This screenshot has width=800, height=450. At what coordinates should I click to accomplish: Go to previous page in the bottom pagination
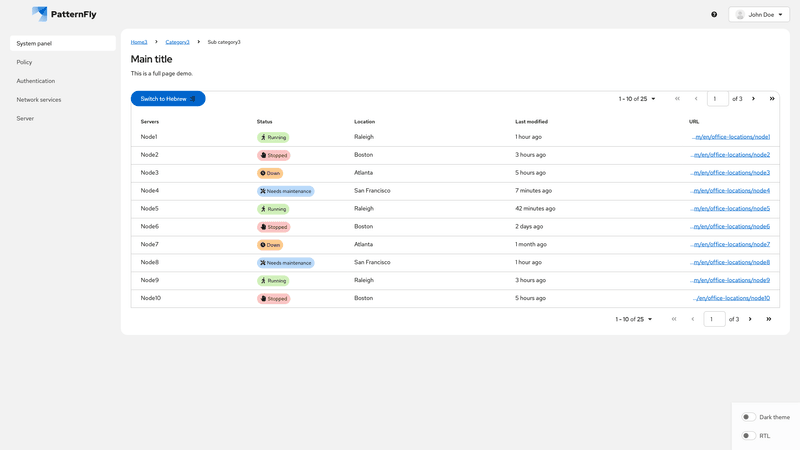pyautogui.click(x=692, y=319)
